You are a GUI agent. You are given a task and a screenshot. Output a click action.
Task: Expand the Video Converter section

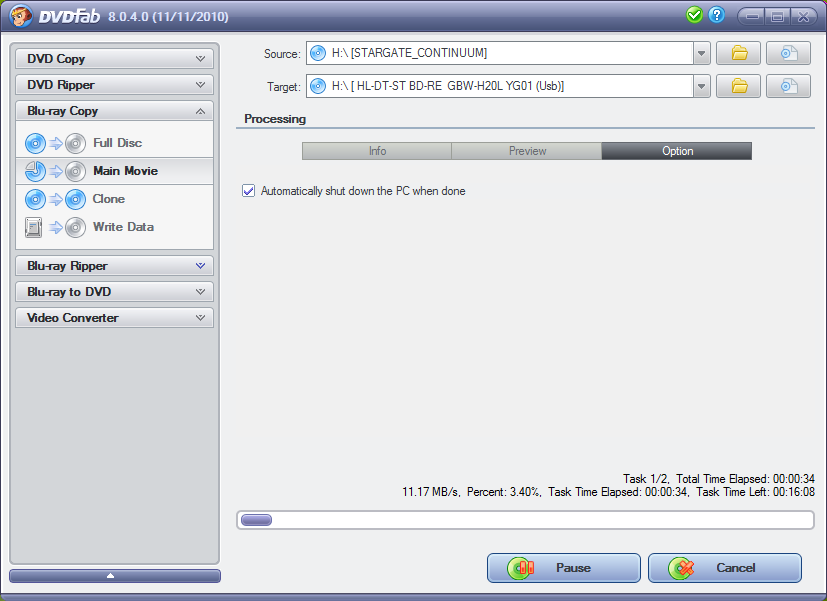point(114,317)
